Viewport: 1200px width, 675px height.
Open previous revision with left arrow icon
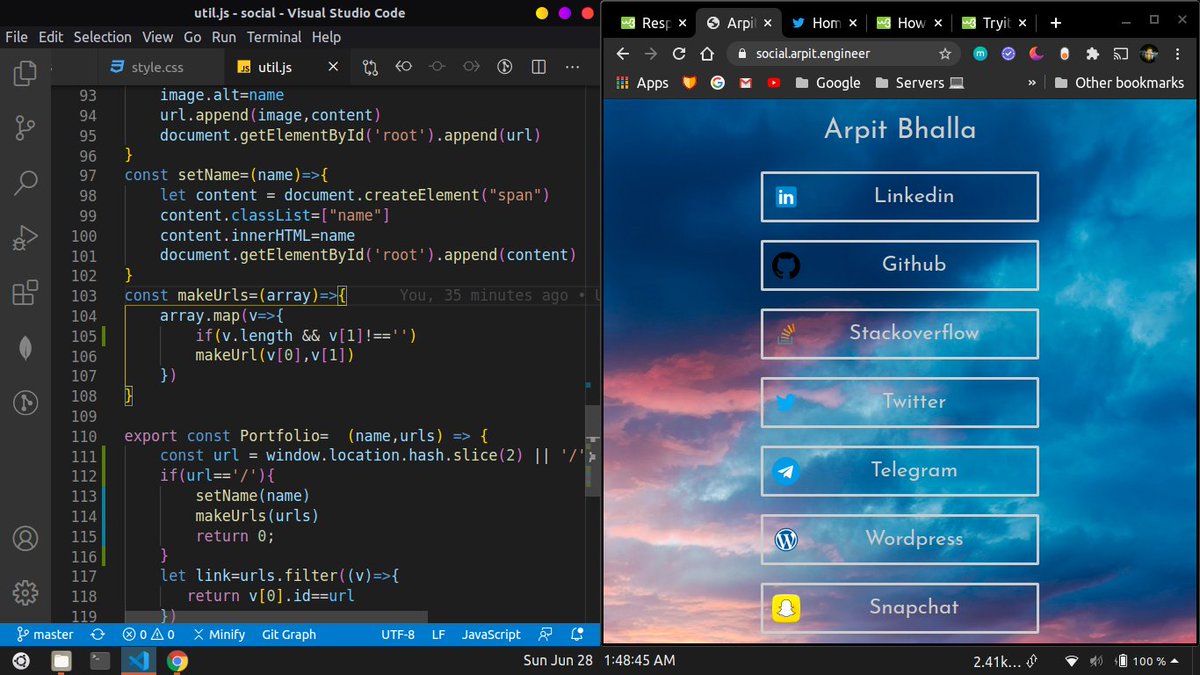click(x=404, y=67)
